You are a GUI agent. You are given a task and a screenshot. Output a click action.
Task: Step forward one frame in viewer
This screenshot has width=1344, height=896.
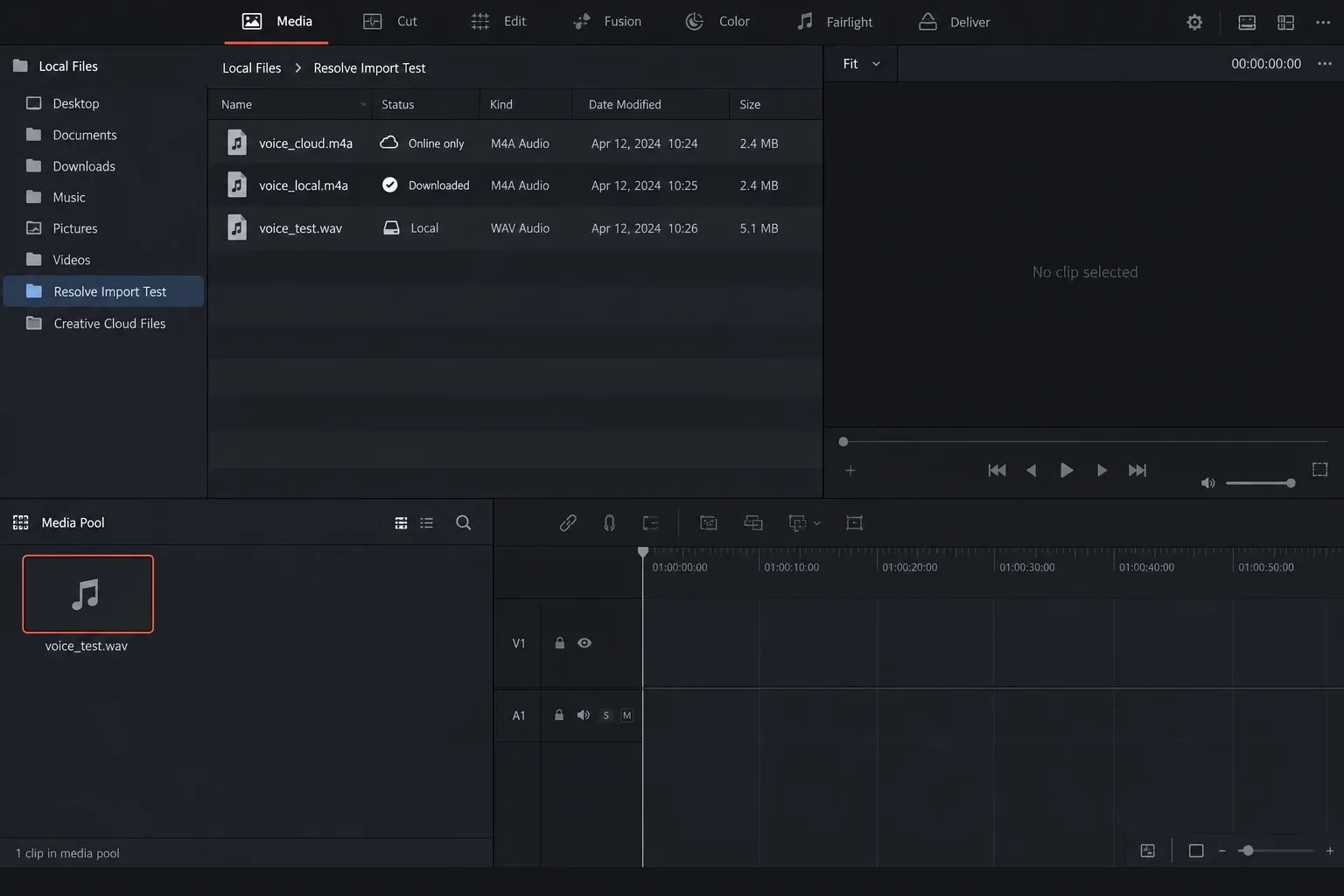(x=1102, y=470)
